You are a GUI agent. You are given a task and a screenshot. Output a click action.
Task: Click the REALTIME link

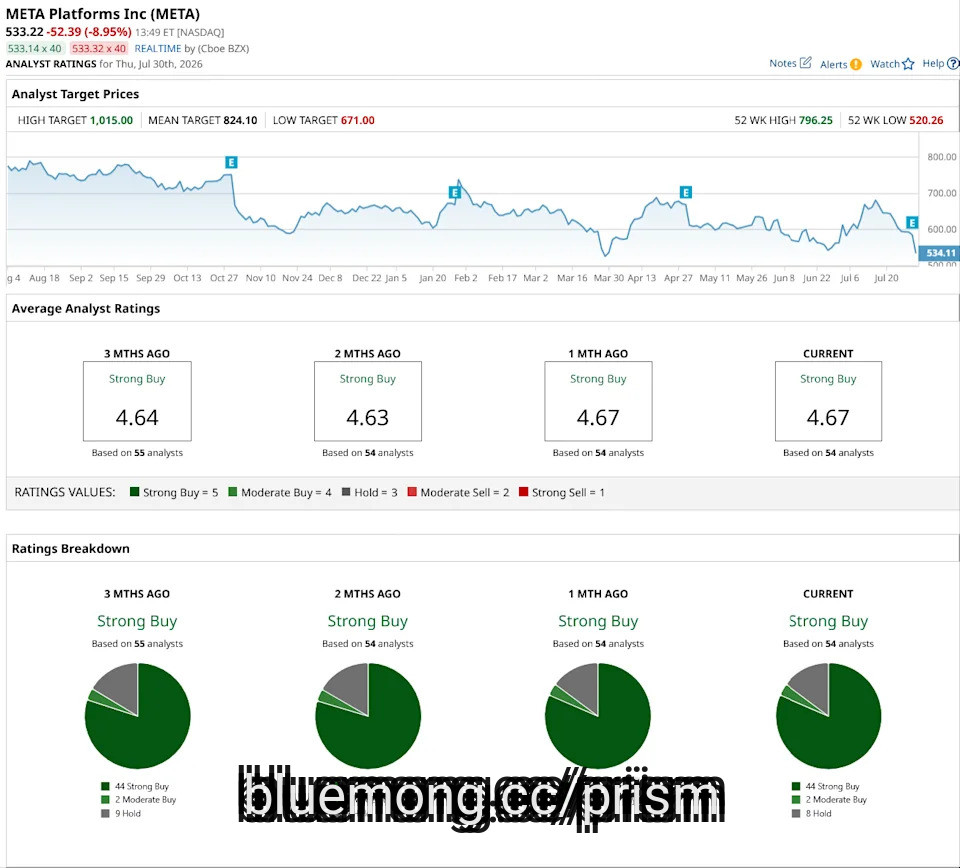[158, 48]
